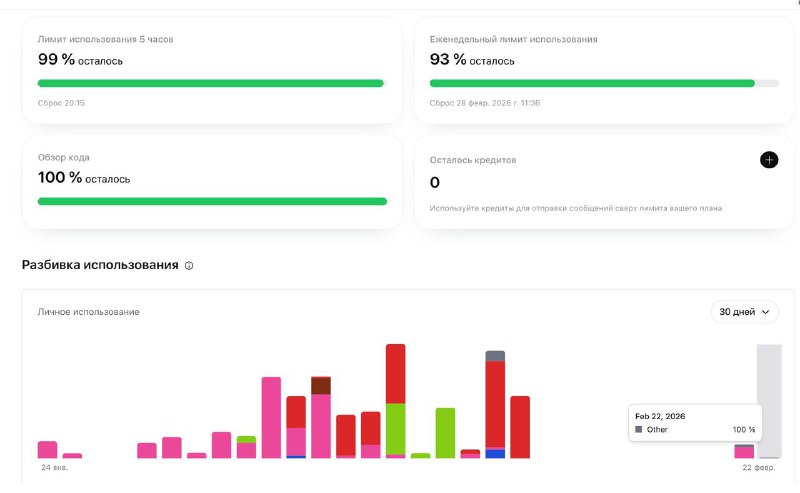This screenshot has width=800, height=493.
Task: Click the Разбивка использования heading
Action: [x=100, y=265]
